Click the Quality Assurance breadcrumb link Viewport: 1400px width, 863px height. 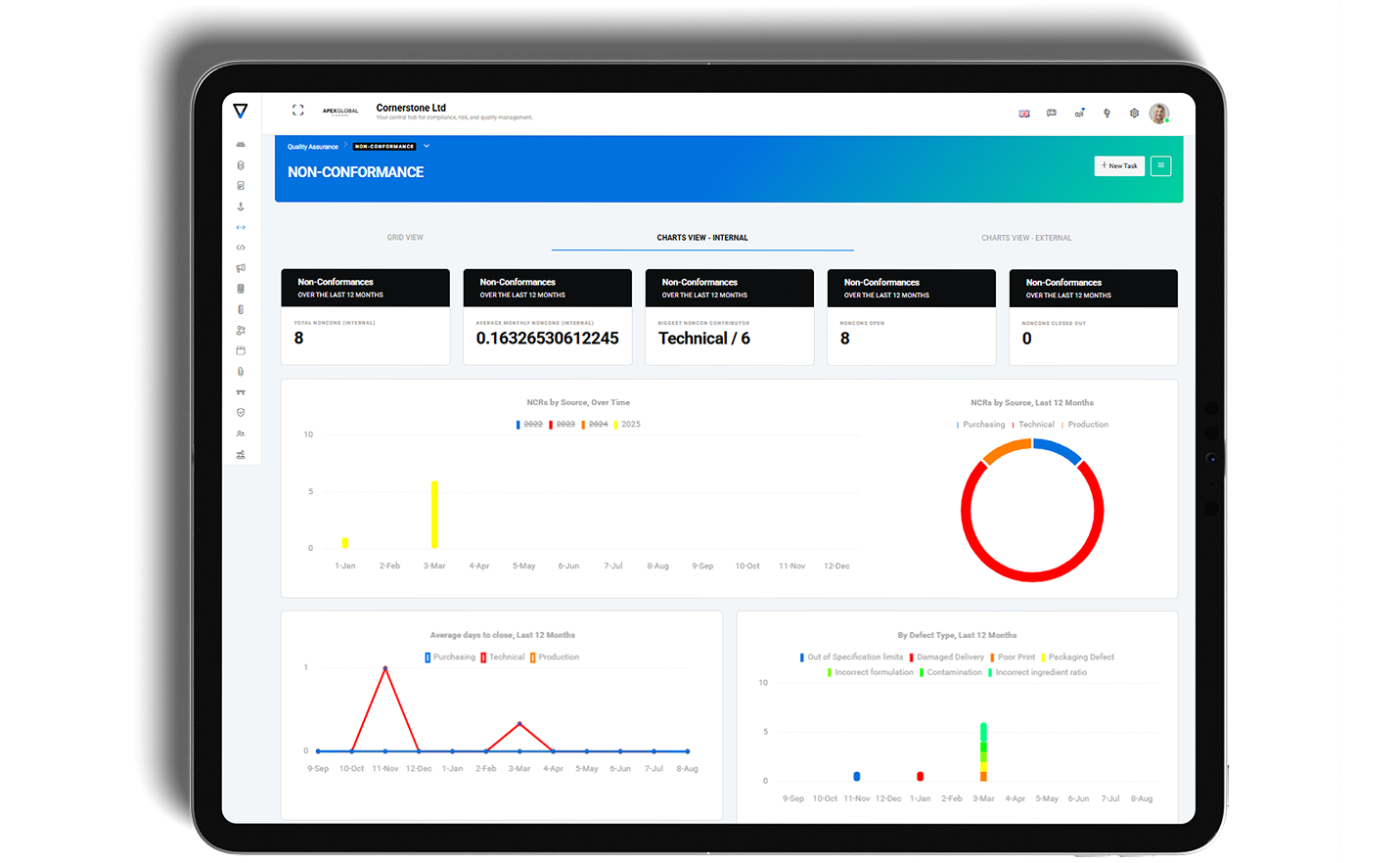(x=312, y=147)
